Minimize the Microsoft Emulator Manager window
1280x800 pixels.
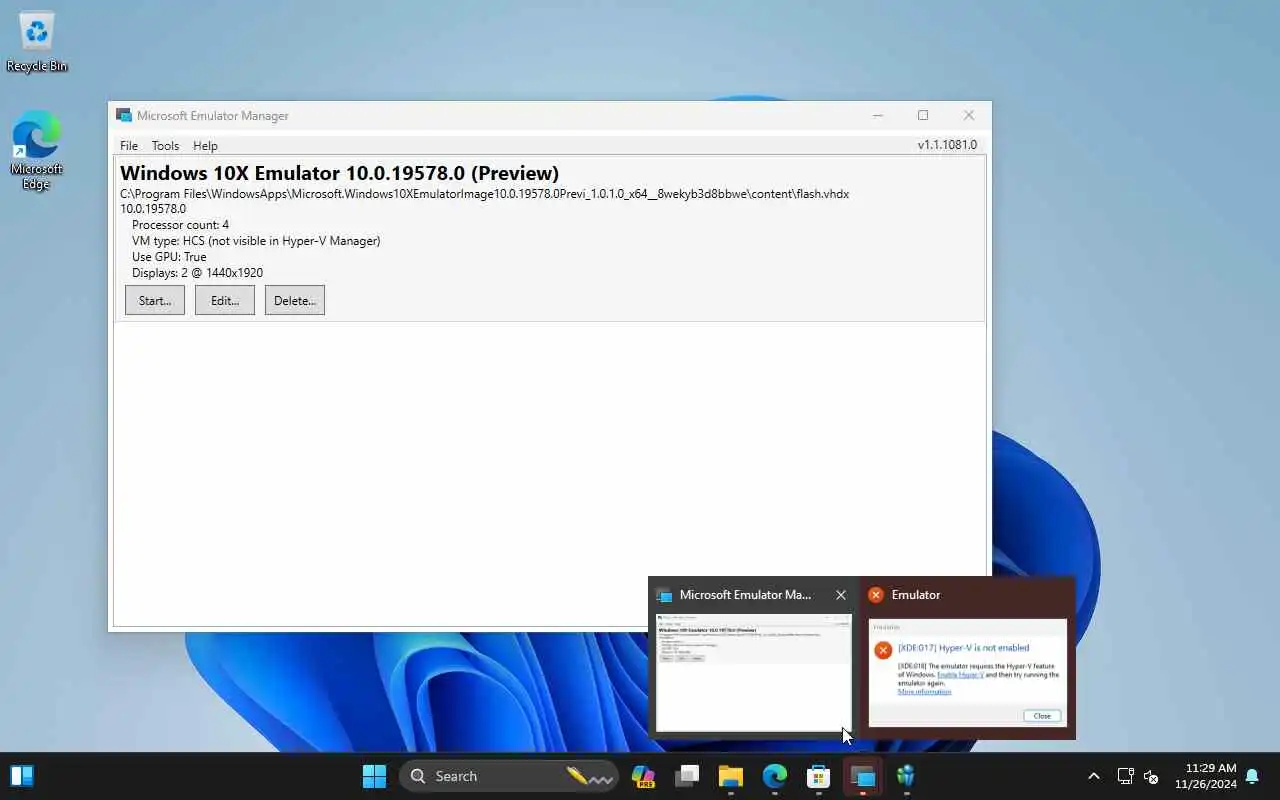tap(878, 116)
